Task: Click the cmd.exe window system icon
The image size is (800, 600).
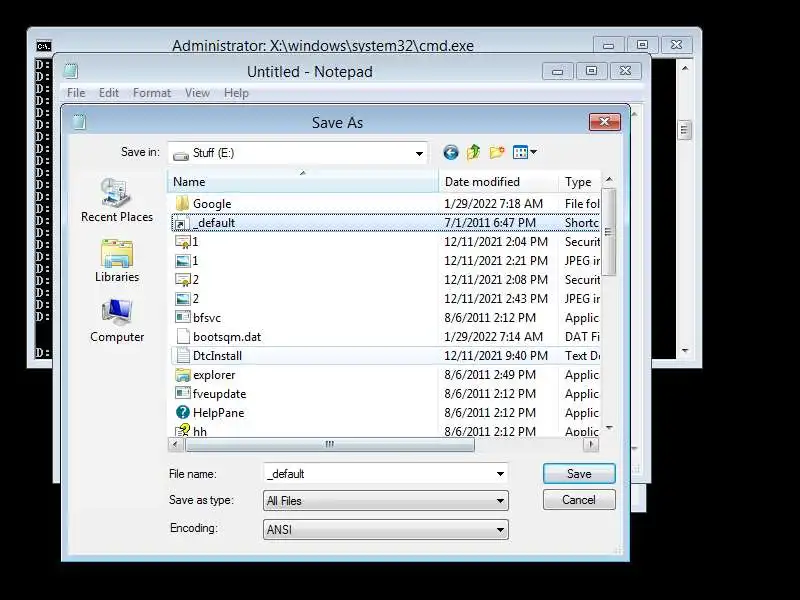Action: [44, 46]
